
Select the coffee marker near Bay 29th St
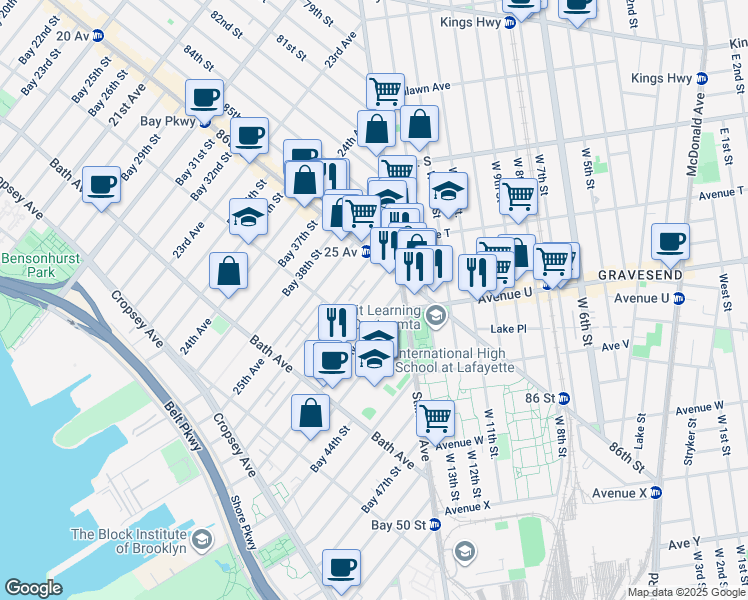coord(101,185)
